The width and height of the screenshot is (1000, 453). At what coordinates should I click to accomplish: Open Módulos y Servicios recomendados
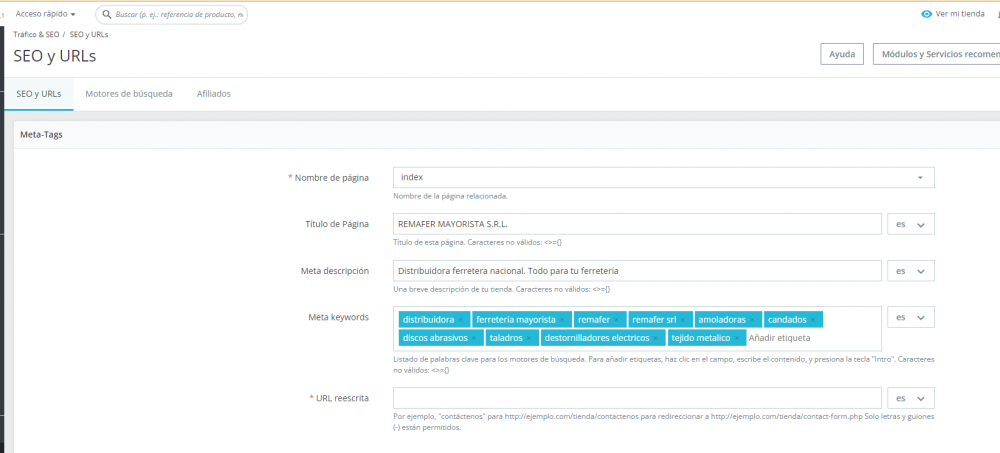[x=936, y=54]
